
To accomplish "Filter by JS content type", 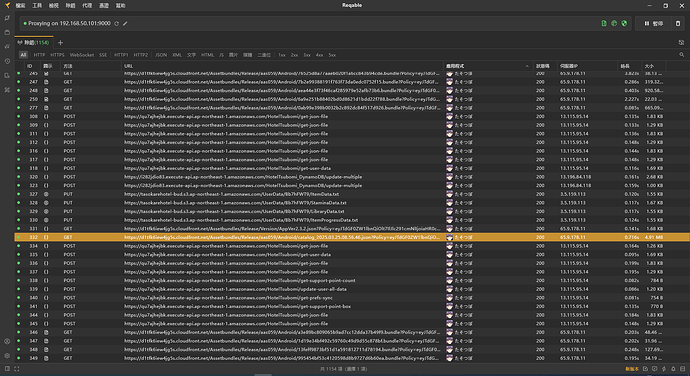I will [221, 55].
